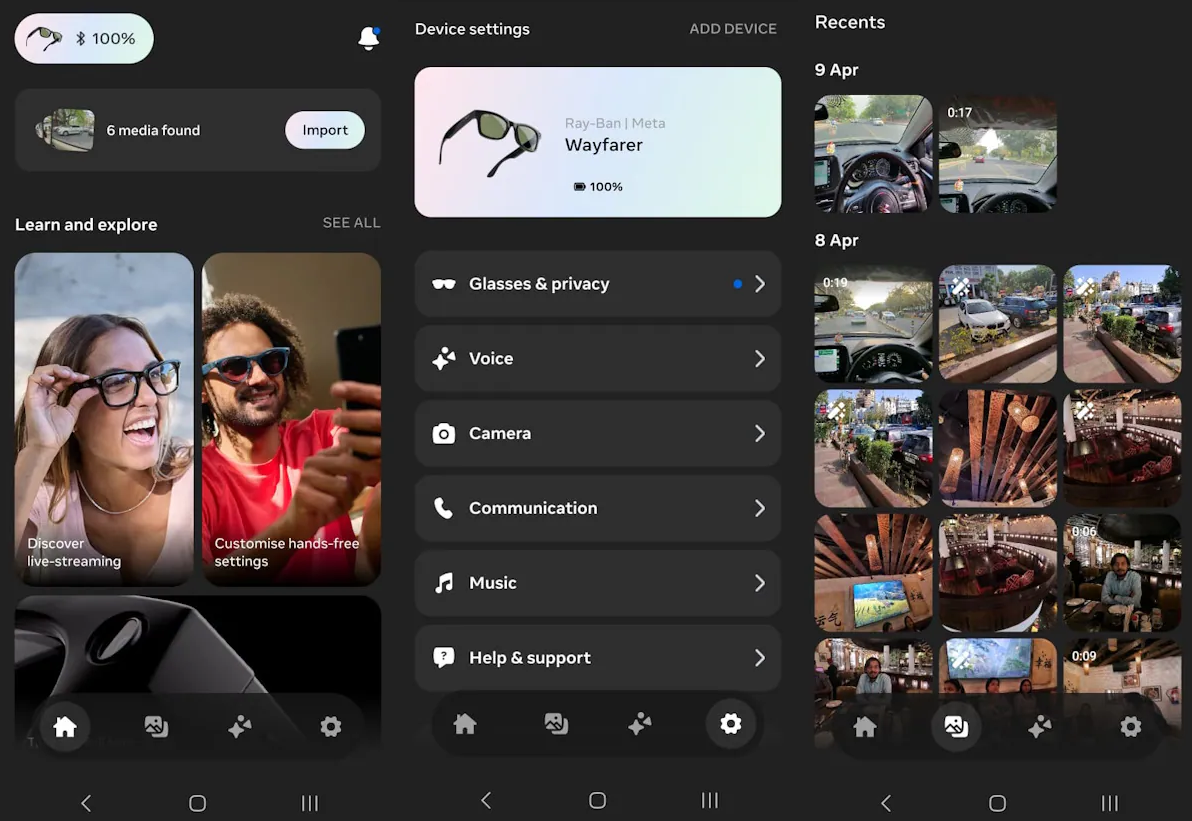Import the 6 found media
The image size is (1192, 821).
pos(325,130)
